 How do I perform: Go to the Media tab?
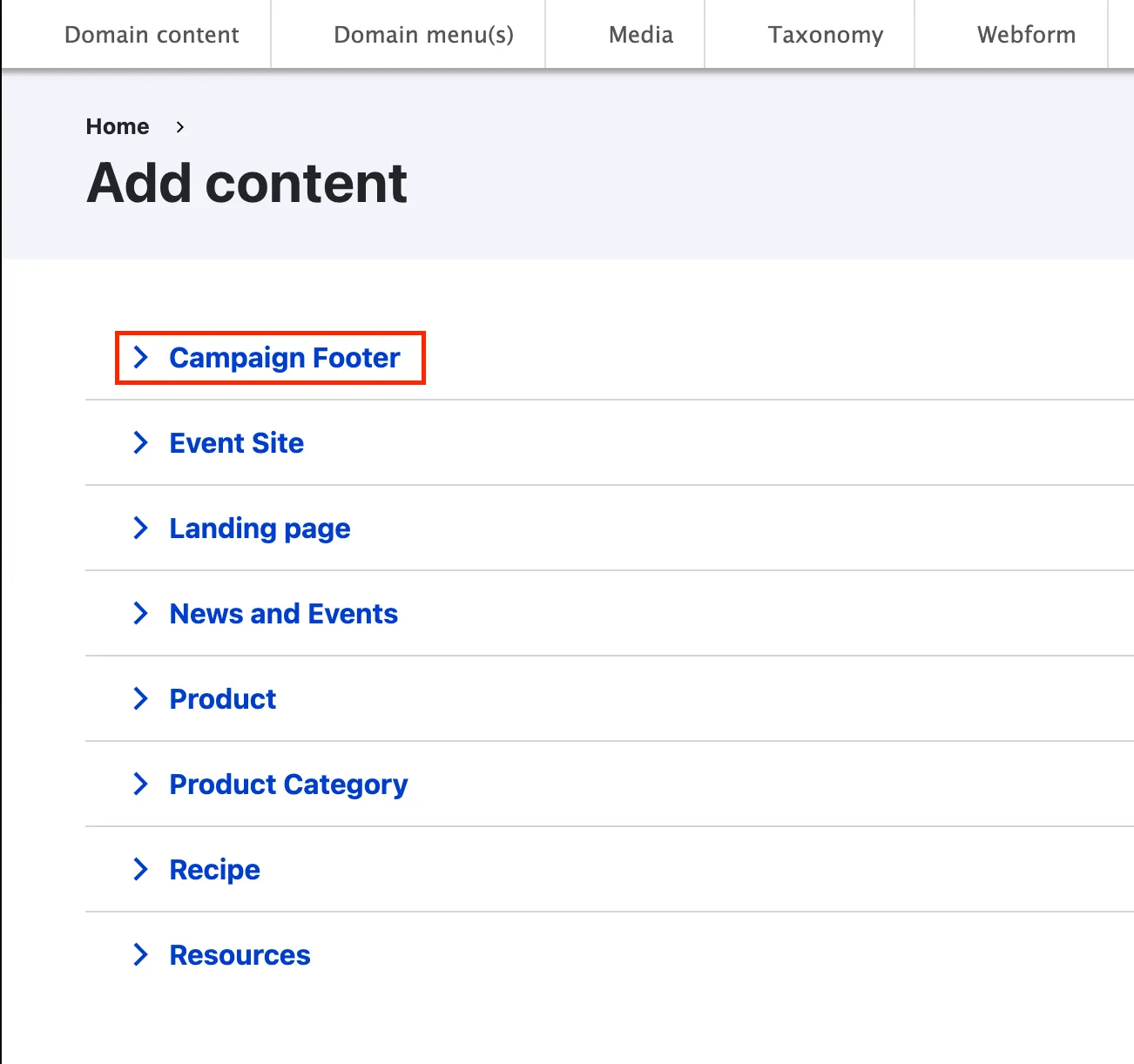(x=641, y=35)
